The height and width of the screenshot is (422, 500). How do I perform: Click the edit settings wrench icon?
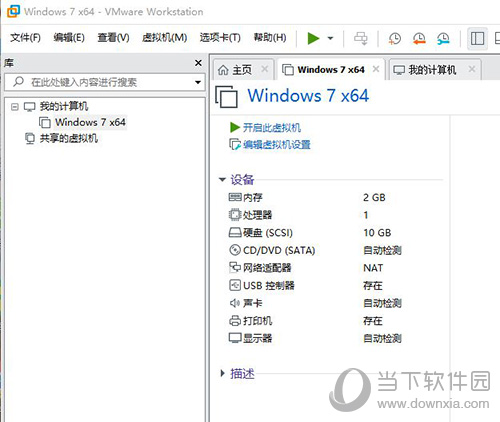pos(235,145)
